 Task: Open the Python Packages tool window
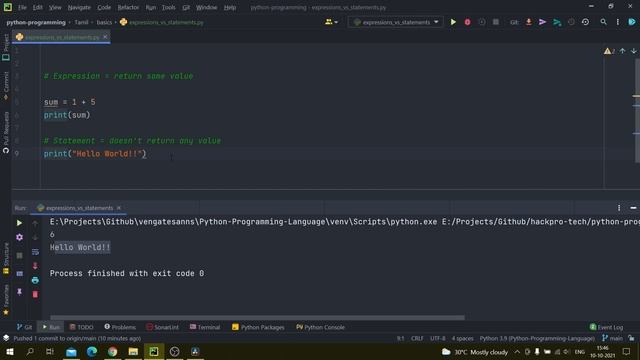[258, 327]
